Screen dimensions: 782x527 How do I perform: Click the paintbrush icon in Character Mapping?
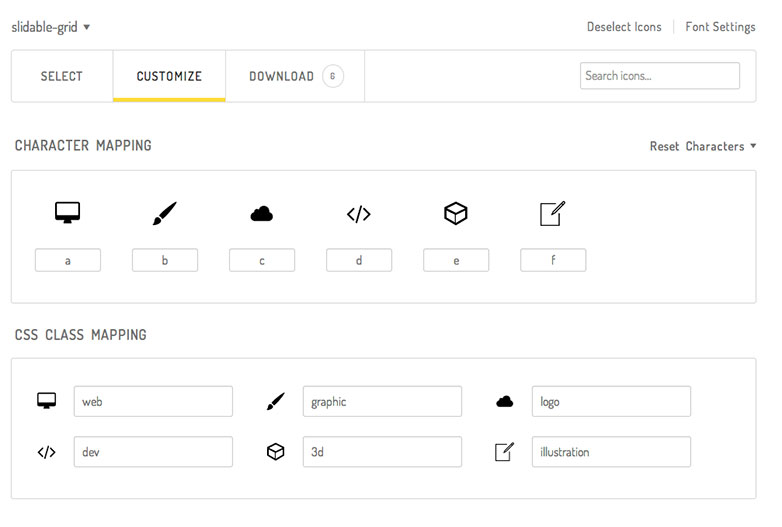coord(165,213)
